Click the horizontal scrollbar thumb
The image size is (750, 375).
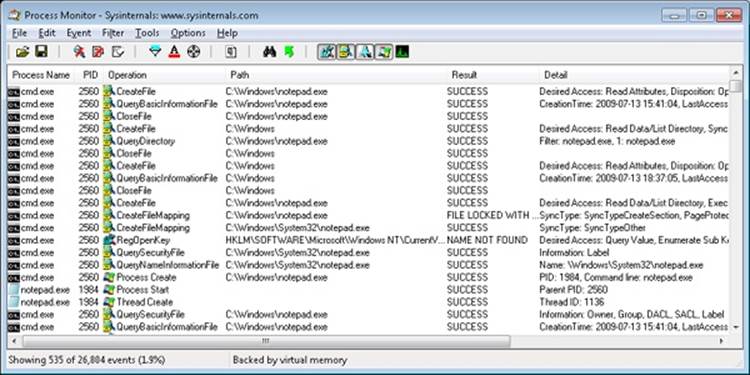(266, 341)
